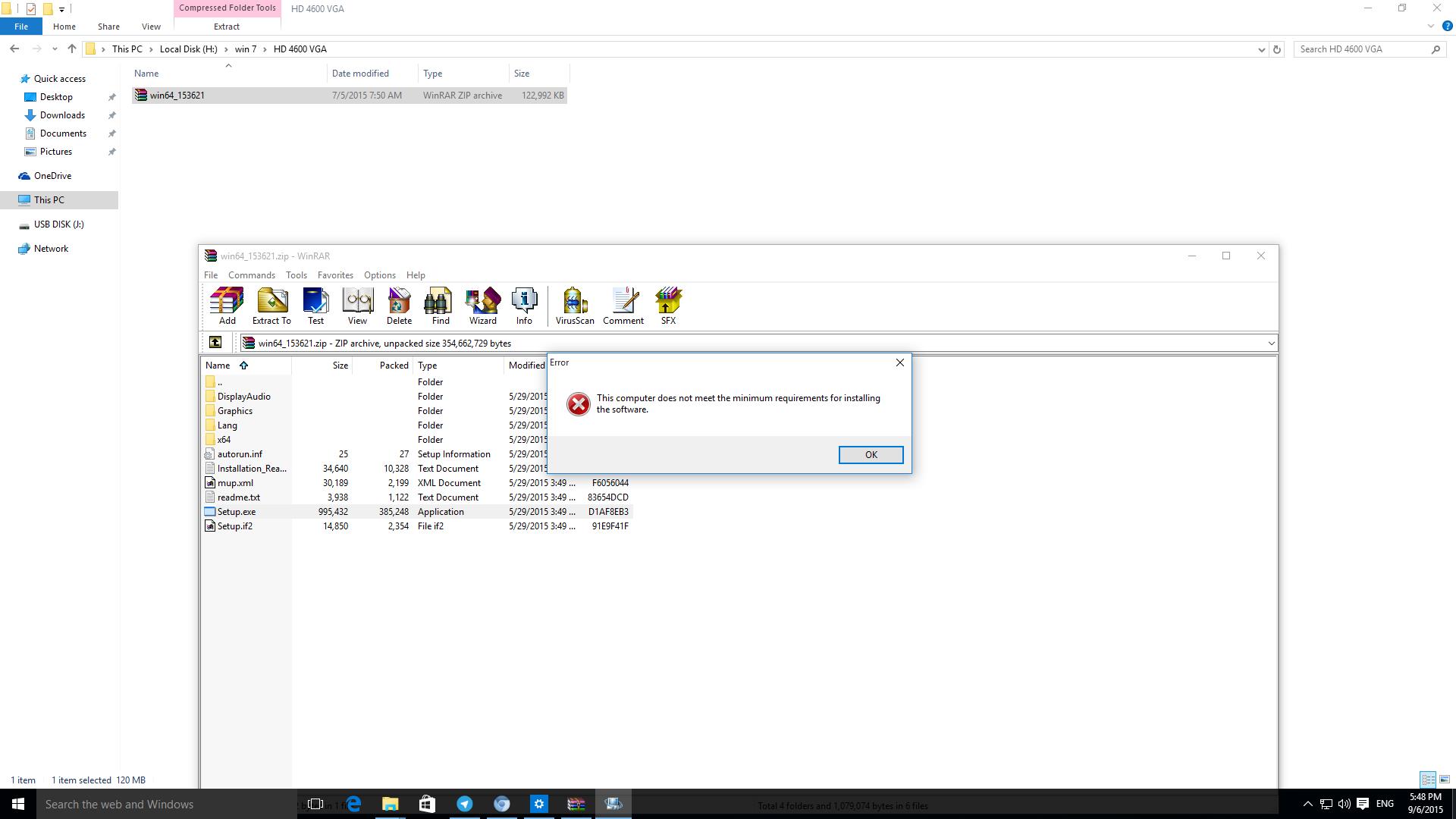The width and height of the screenshot is (1456, 819).
Task: Click the Delete toolbar icon in WinRAR
Action: [399, 306]
